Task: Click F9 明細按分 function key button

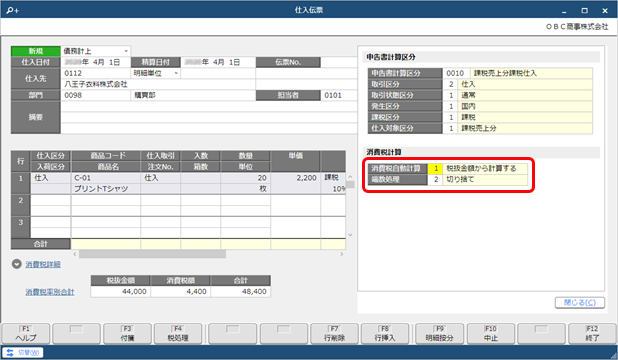Action: (439, 334)
